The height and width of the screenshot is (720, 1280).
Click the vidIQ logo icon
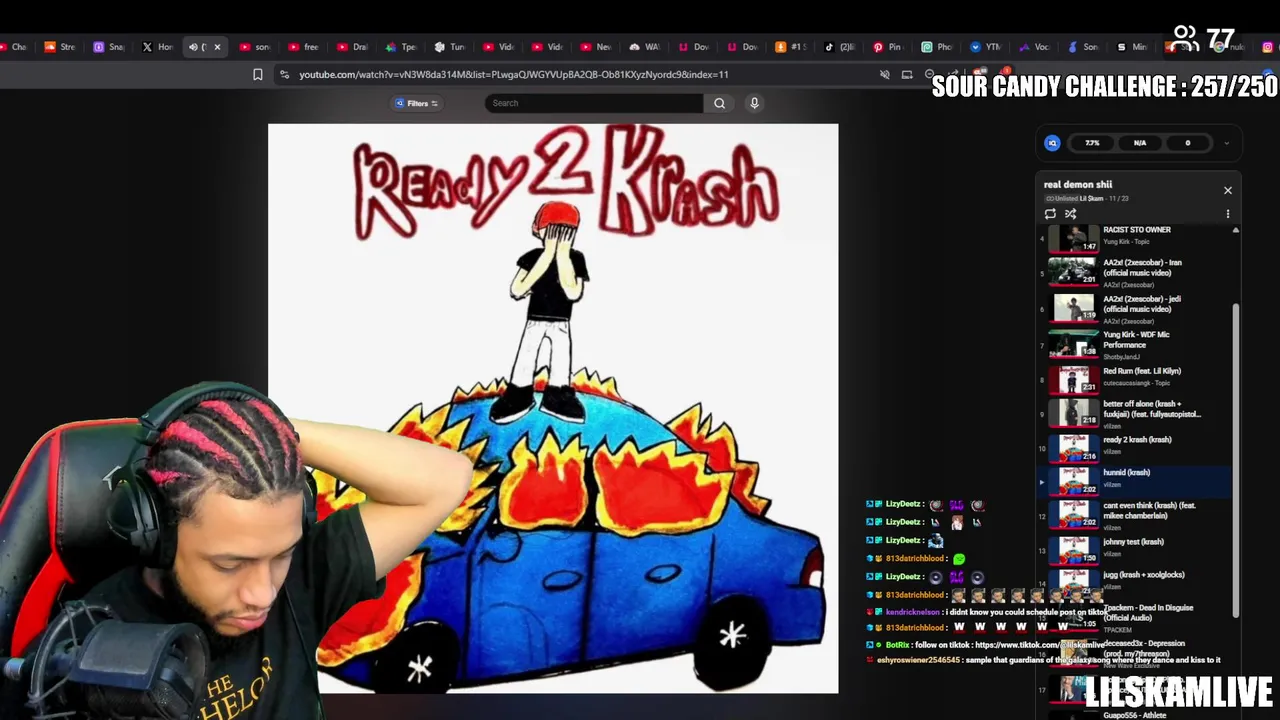1052,143
